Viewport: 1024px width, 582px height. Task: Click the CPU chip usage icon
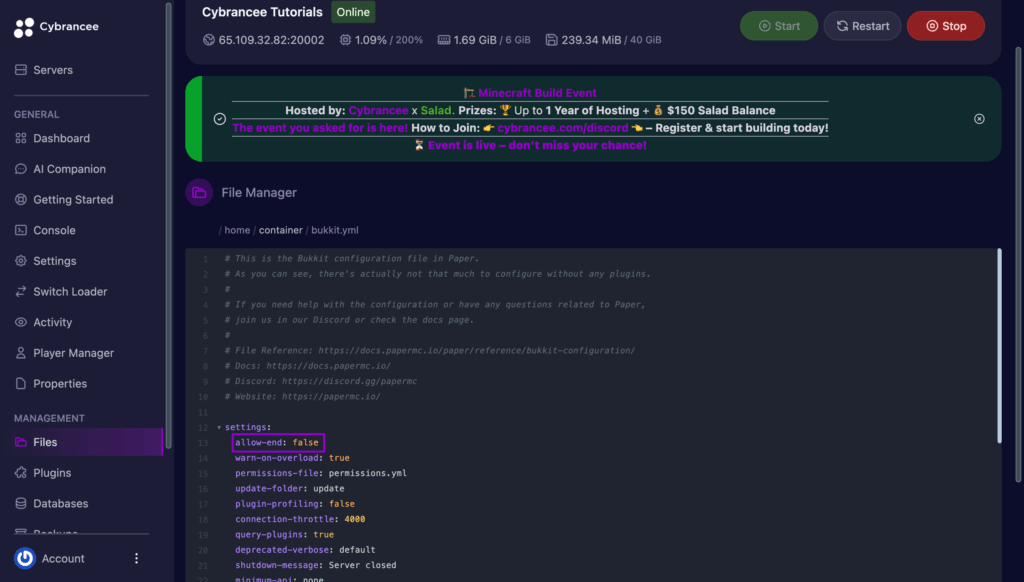point(345,40)
